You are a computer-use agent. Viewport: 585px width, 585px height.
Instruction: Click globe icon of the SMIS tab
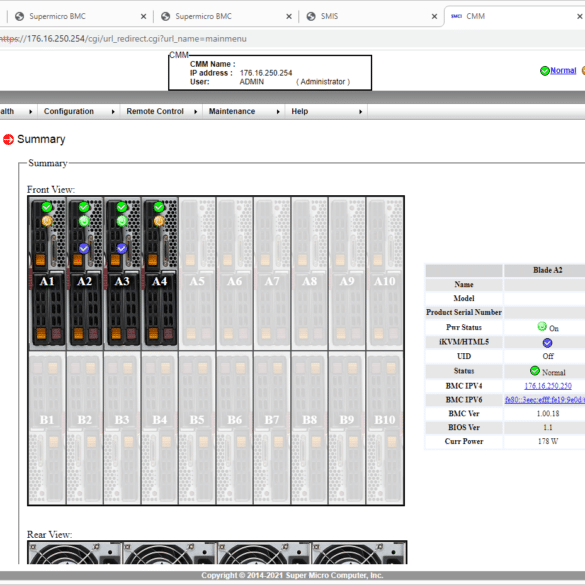click(x=311, y=16)
